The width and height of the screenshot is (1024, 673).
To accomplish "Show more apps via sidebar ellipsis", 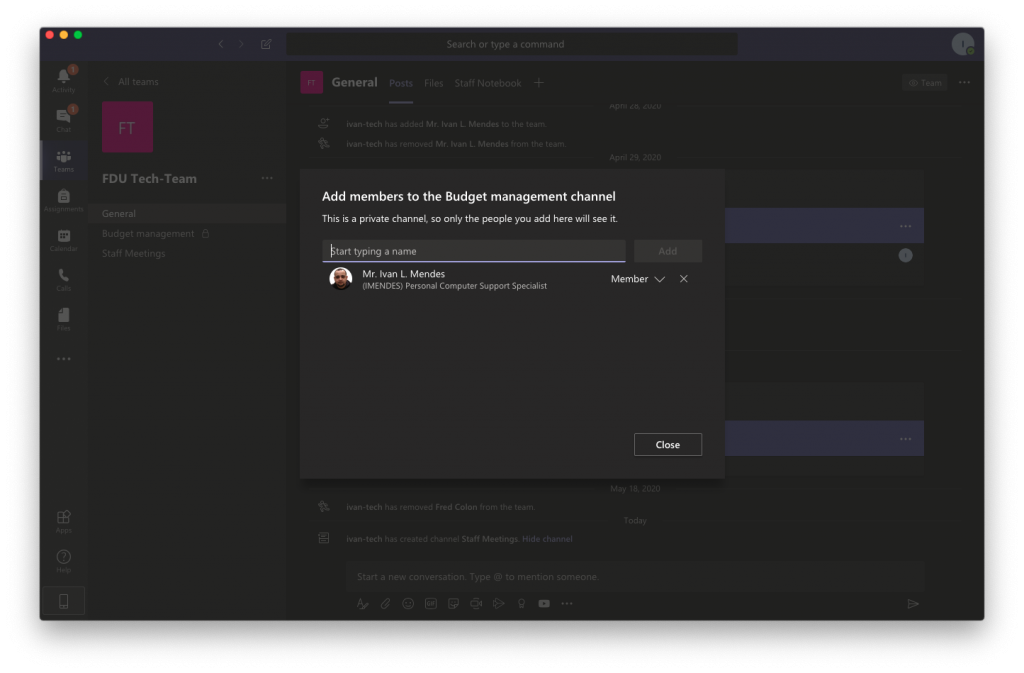I will (x=63, y=359).
